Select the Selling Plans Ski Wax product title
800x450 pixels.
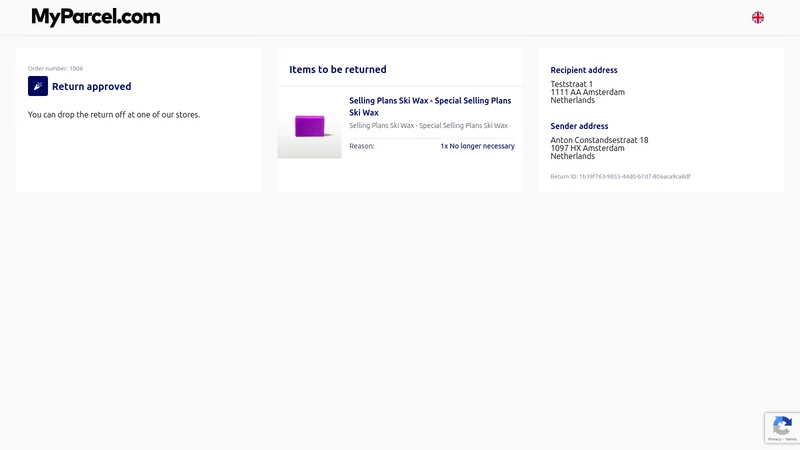(430, 106)
